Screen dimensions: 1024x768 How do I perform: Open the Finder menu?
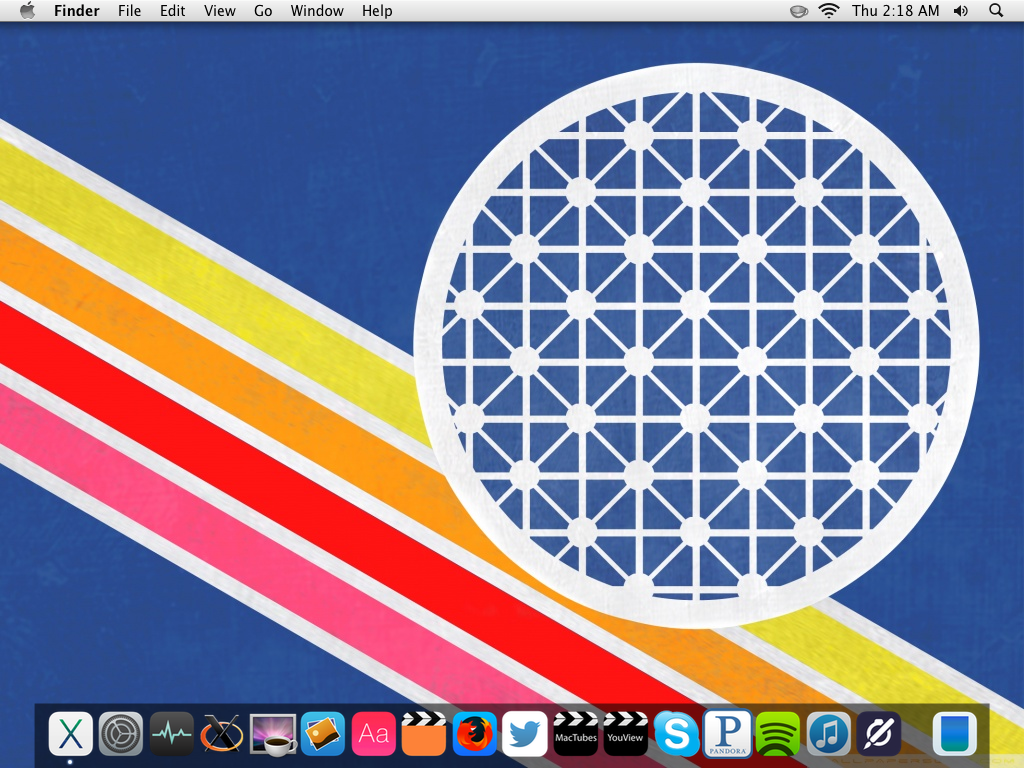(76, 10)
